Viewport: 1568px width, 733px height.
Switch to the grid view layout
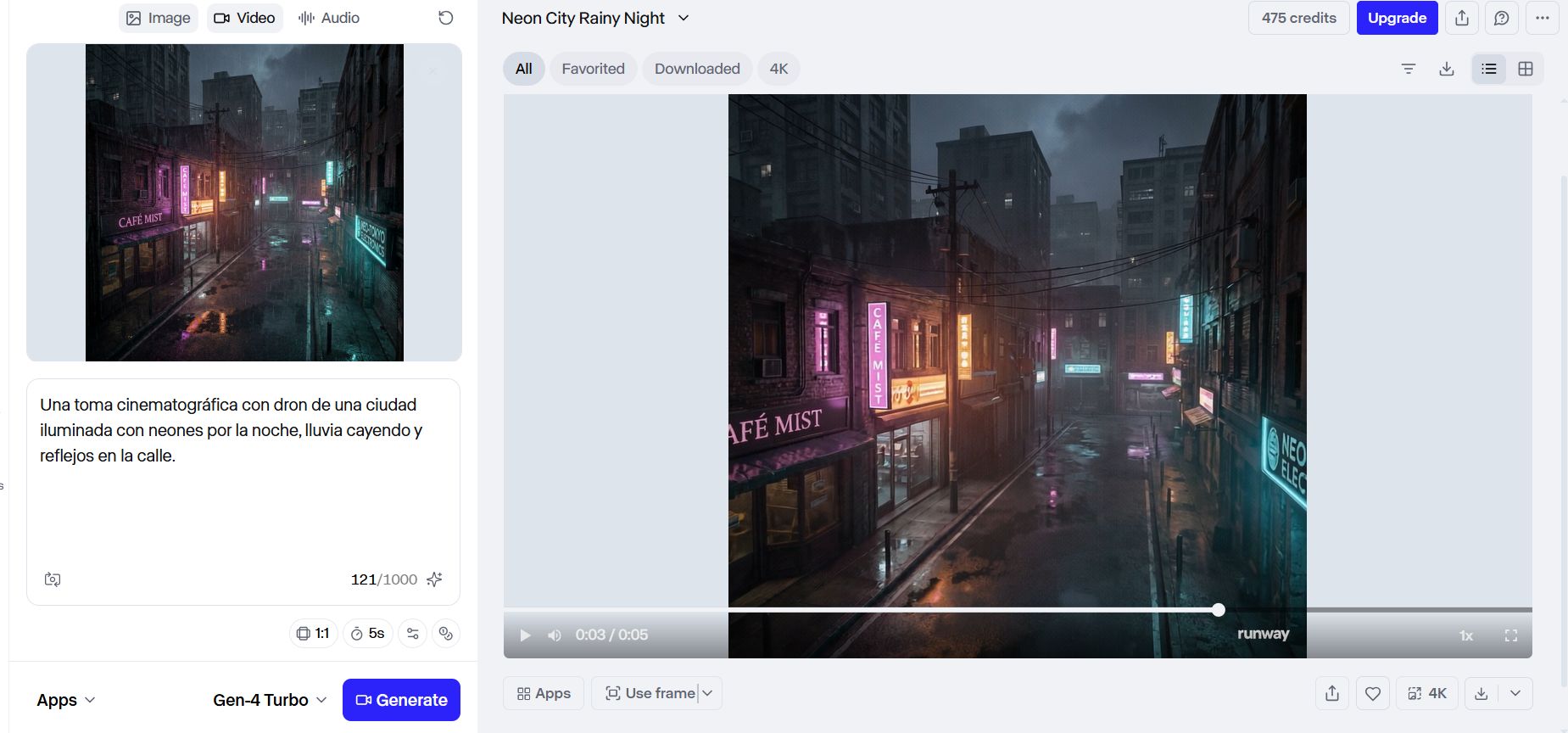[1526, 69]
